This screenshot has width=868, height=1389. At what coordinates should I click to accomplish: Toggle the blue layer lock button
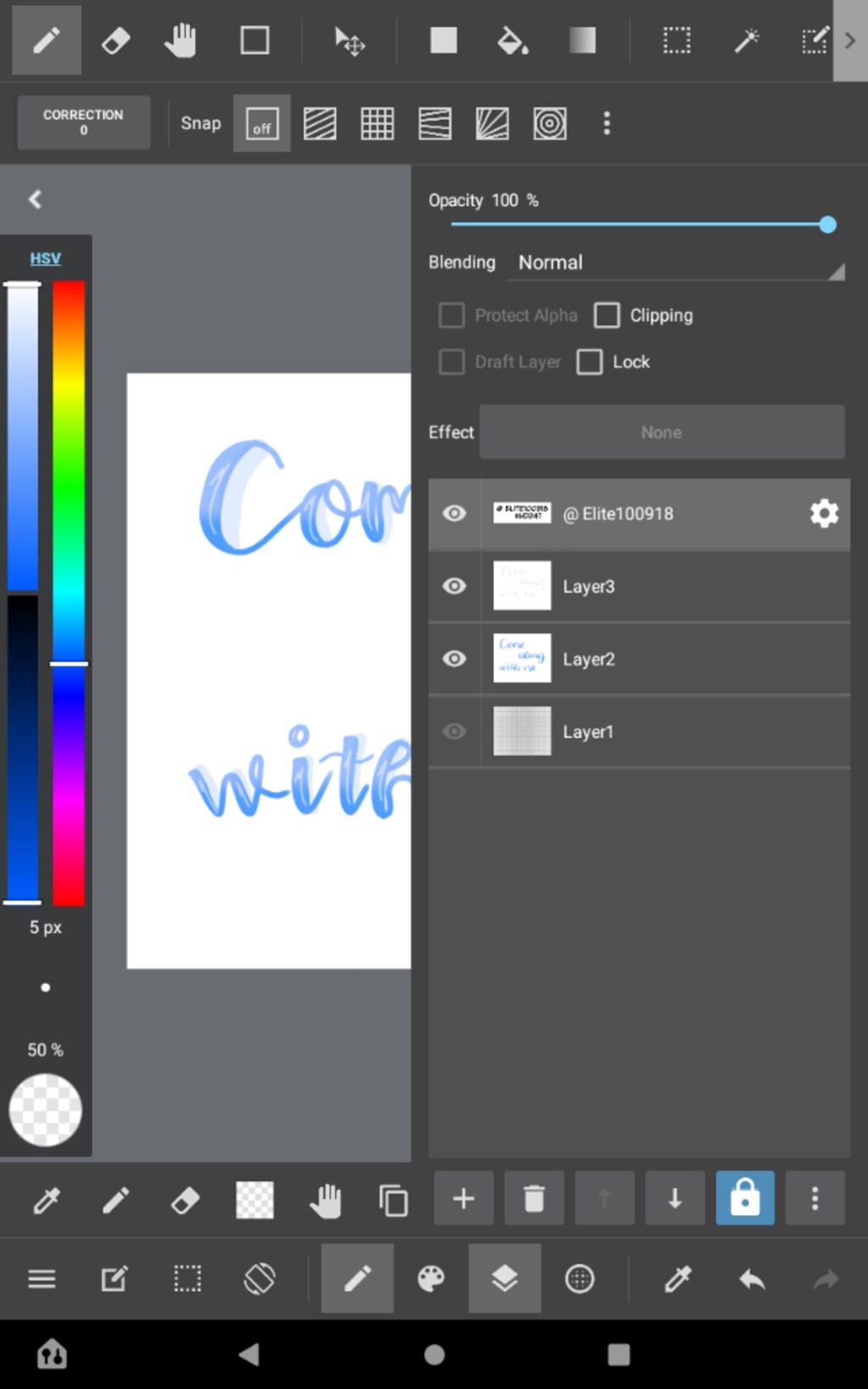coord(745,1198)
